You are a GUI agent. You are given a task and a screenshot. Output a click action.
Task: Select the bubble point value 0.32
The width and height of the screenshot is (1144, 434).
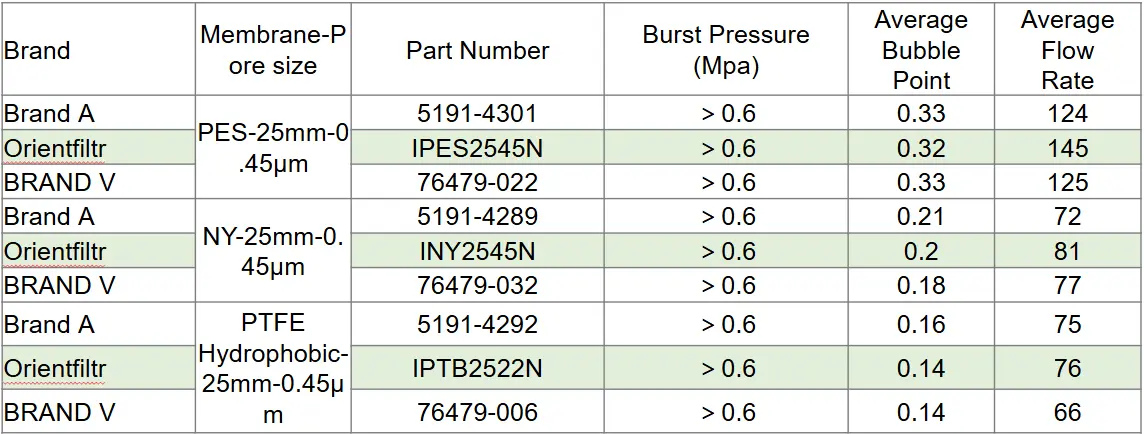(920, 148)
